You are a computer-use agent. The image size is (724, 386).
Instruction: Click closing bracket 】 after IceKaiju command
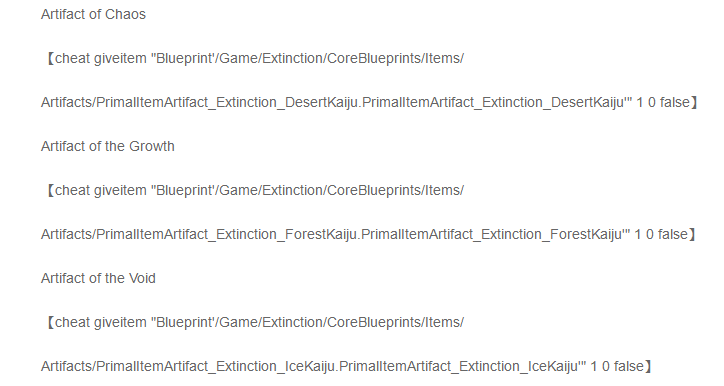coord(649,366)
